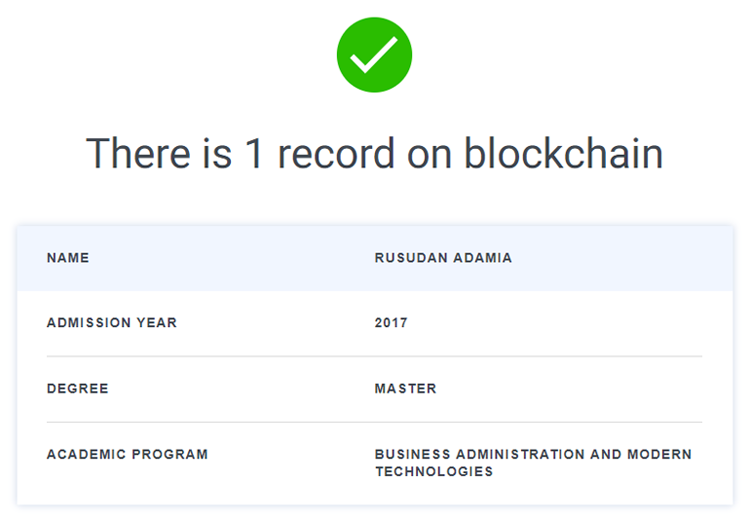Click the ADMISSION YEAR label
750x520 pixels.
(112, 323)
